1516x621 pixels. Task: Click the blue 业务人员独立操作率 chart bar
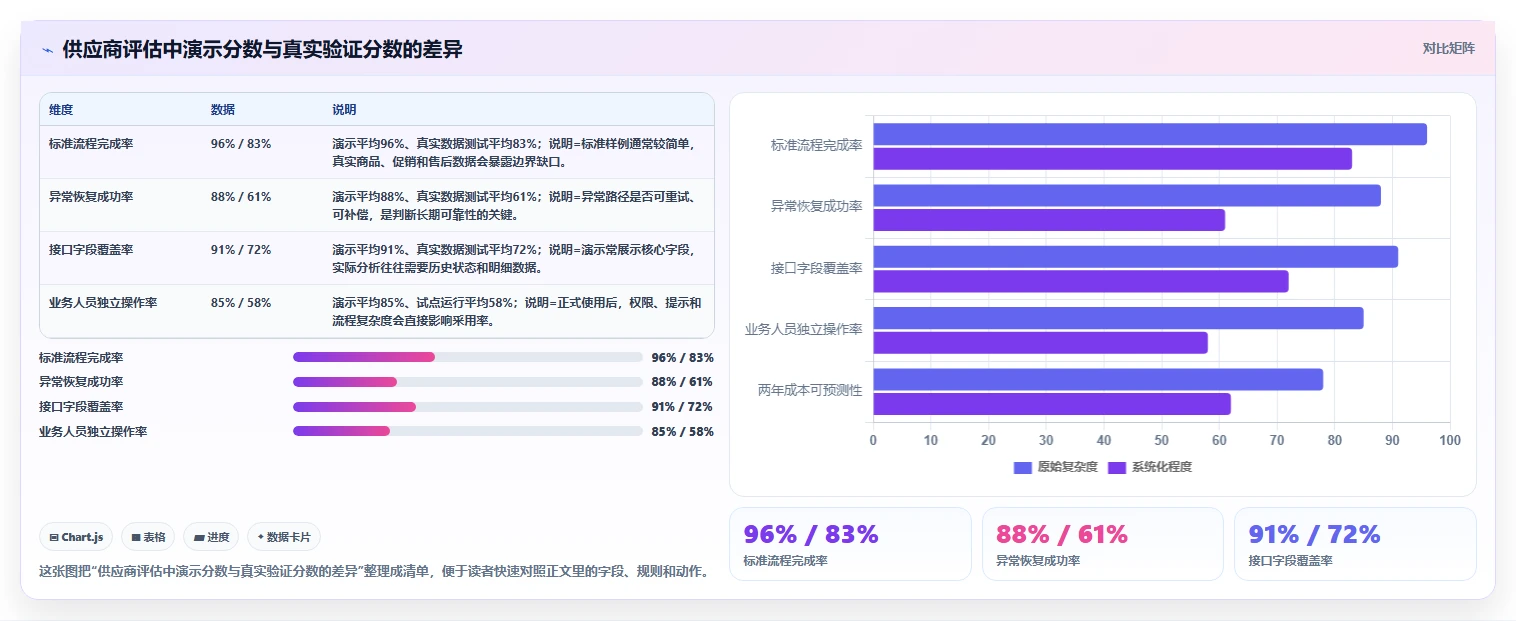[1118, 318]
